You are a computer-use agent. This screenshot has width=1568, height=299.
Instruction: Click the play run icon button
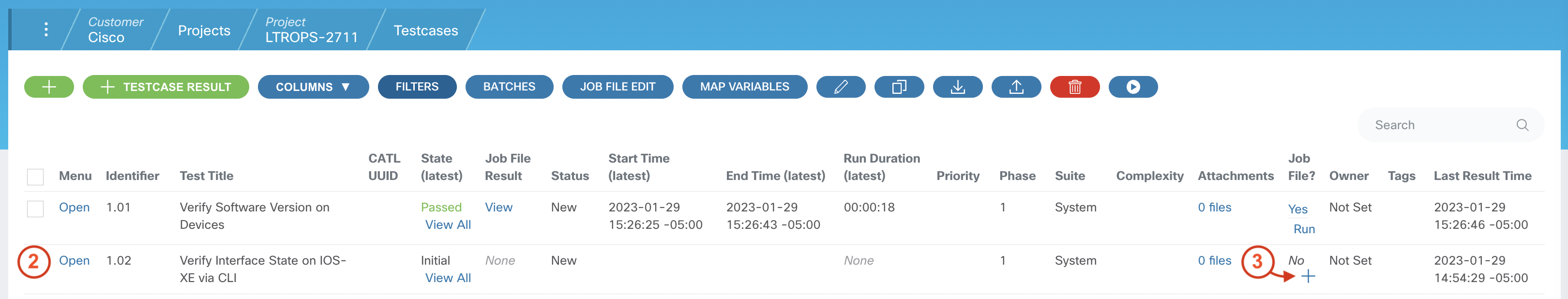coord(1132,87)
